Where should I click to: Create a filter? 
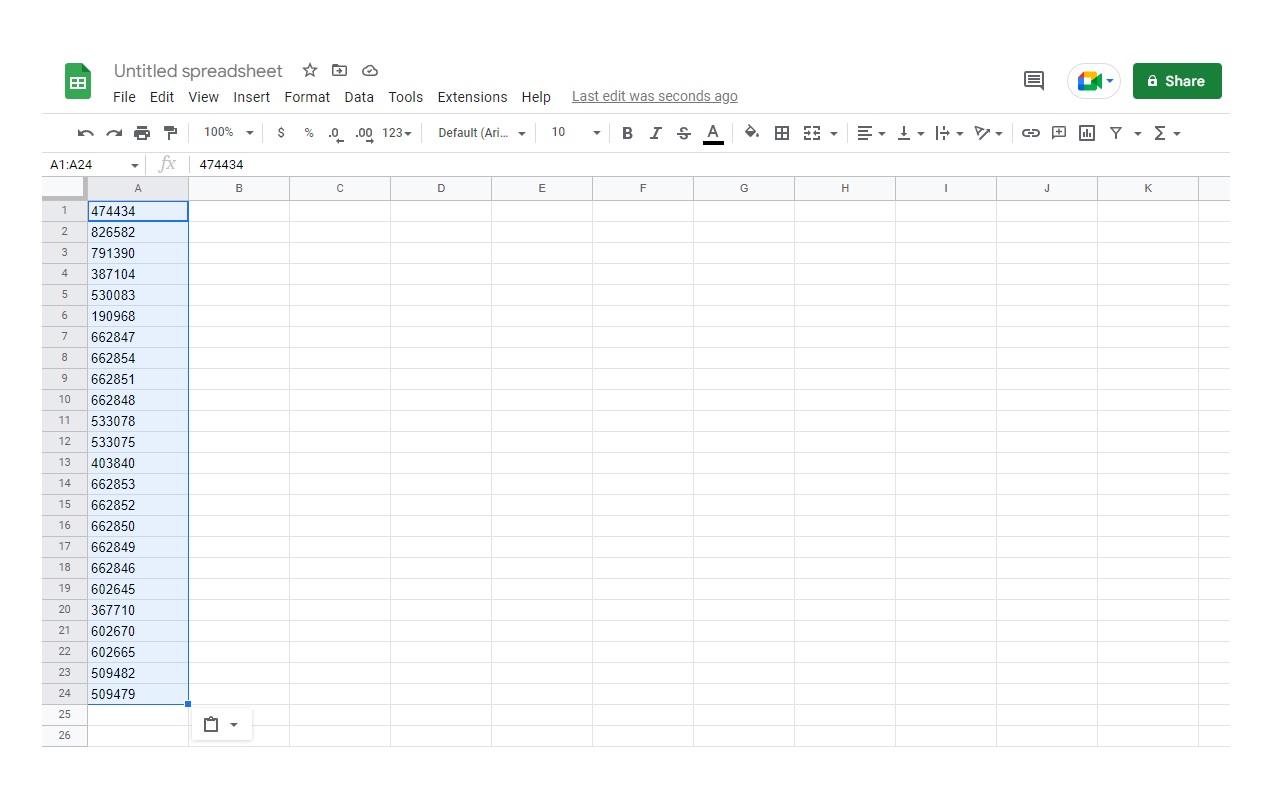point(1116,133)
